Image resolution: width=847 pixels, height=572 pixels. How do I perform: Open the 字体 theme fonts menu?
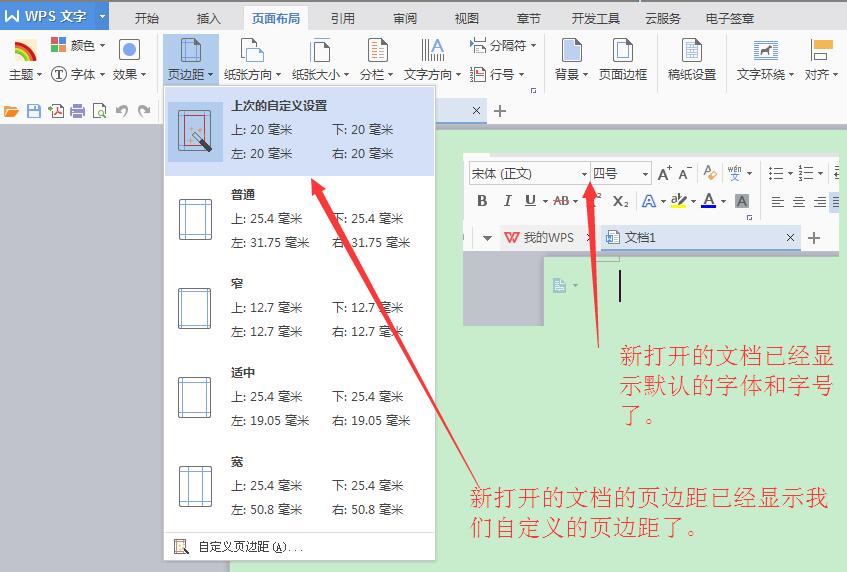click(x=77, y=74)
